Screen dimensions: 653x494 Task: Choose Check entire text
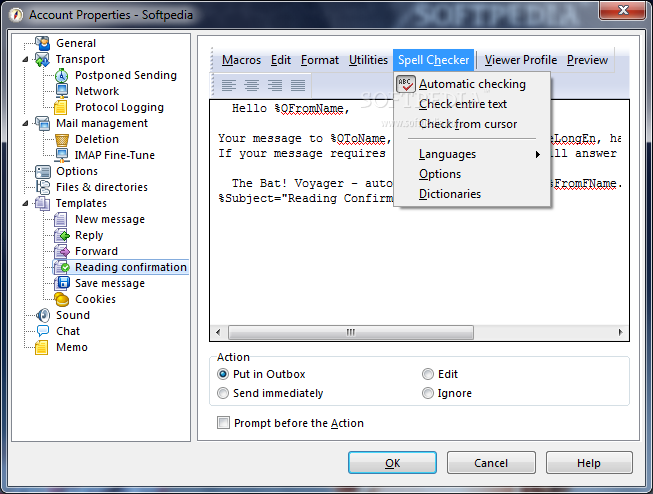(472, 104)
